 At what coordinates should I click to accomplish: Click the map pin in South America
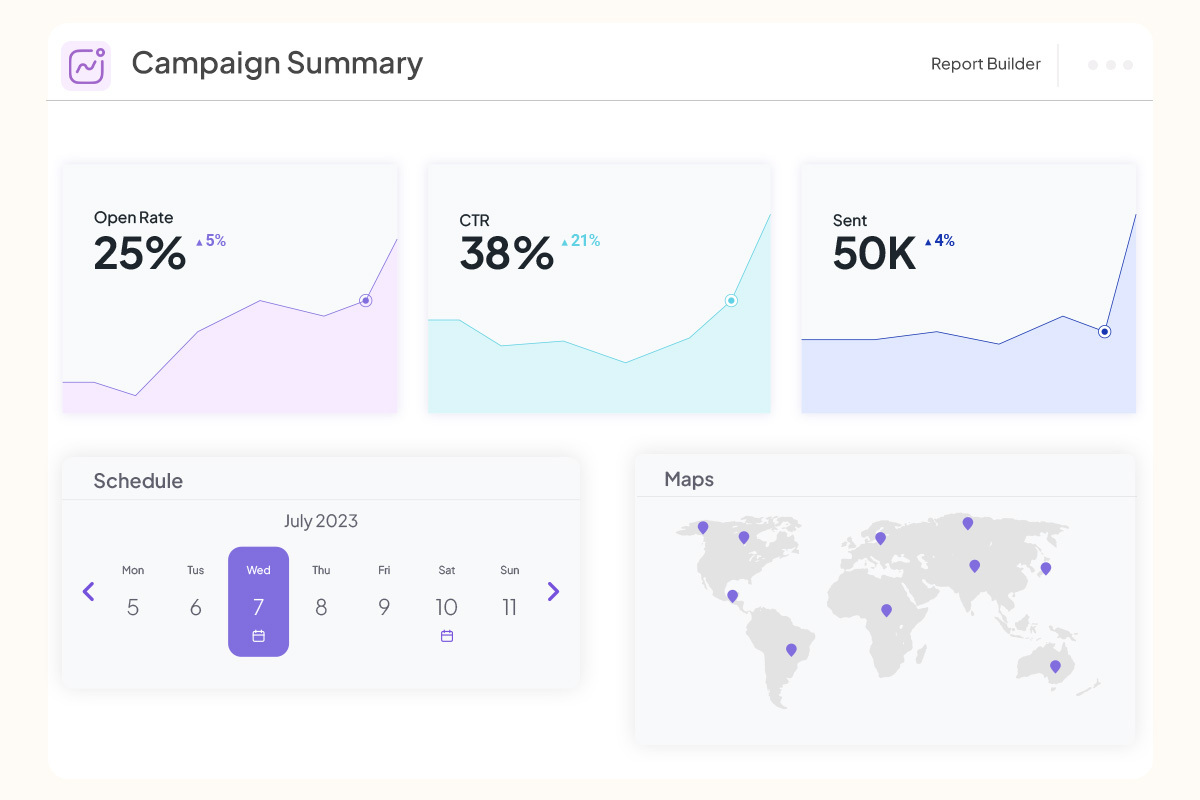(791, 649)
